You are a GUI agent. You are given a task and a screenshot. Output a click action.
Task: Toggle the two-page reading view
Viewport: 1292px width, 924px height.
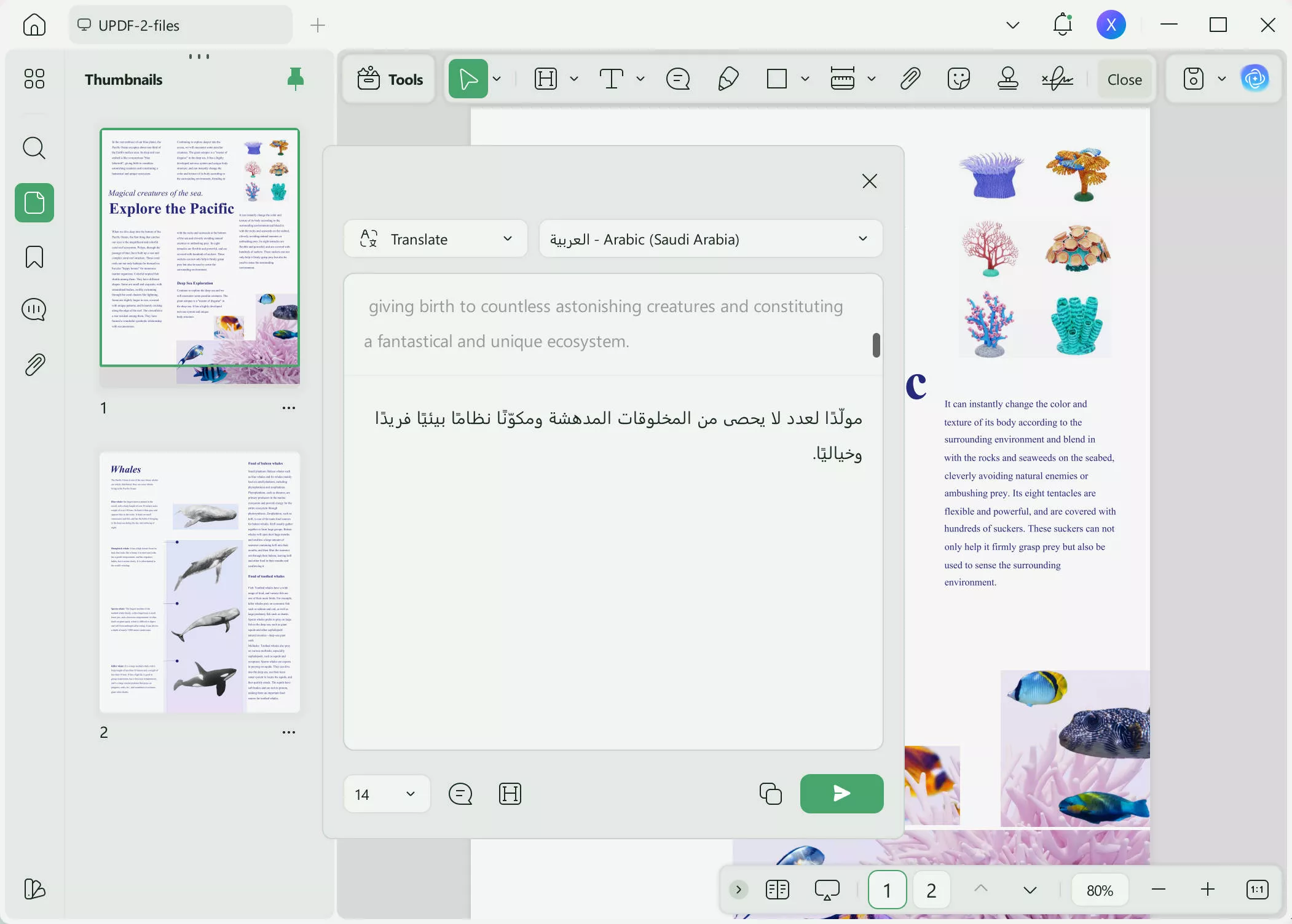[778, 890]
